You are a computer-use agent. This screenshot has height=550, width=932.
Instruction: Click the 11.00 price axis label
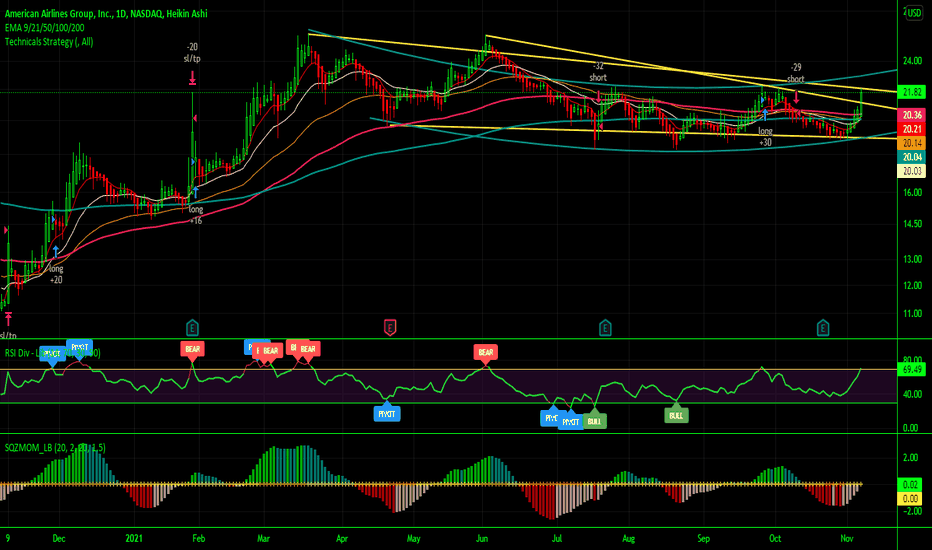pos(912,313)
